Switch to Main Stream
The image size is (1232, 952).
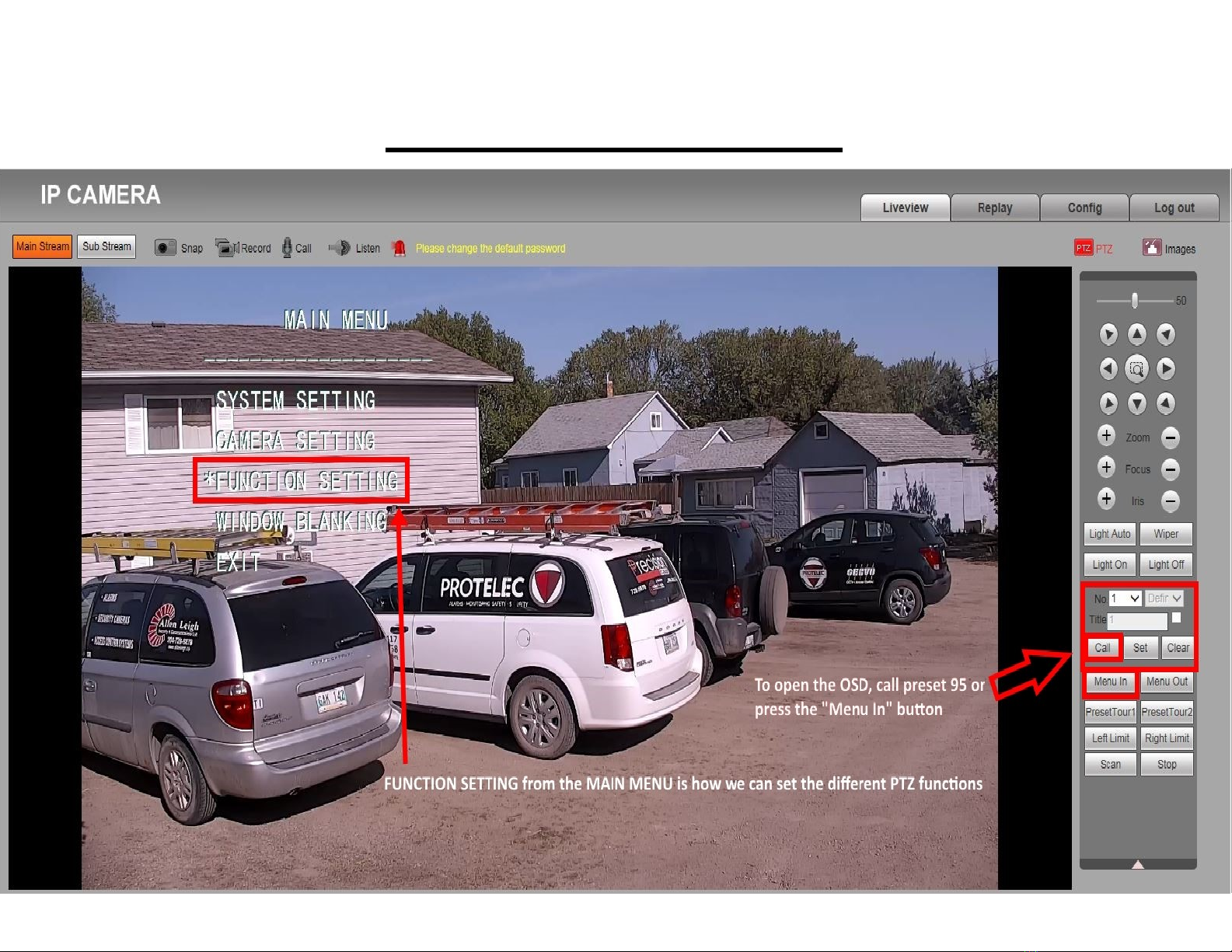[43, 246]
